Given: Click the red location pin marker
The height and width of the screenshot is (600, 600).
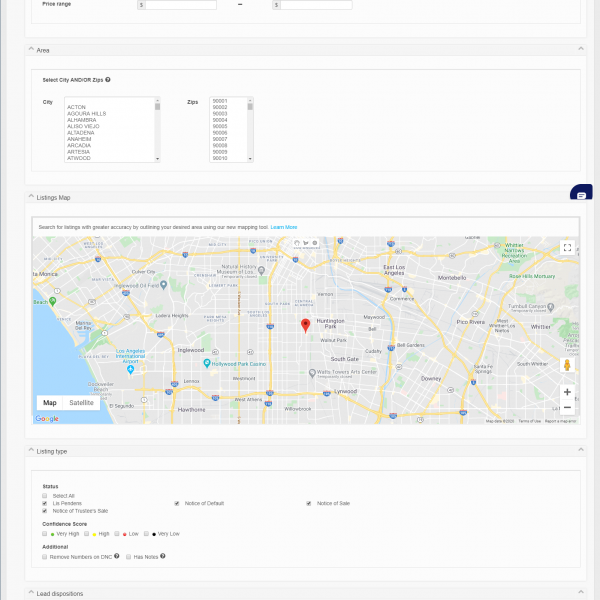Looking at the screenshot, I should pos(306,324).
